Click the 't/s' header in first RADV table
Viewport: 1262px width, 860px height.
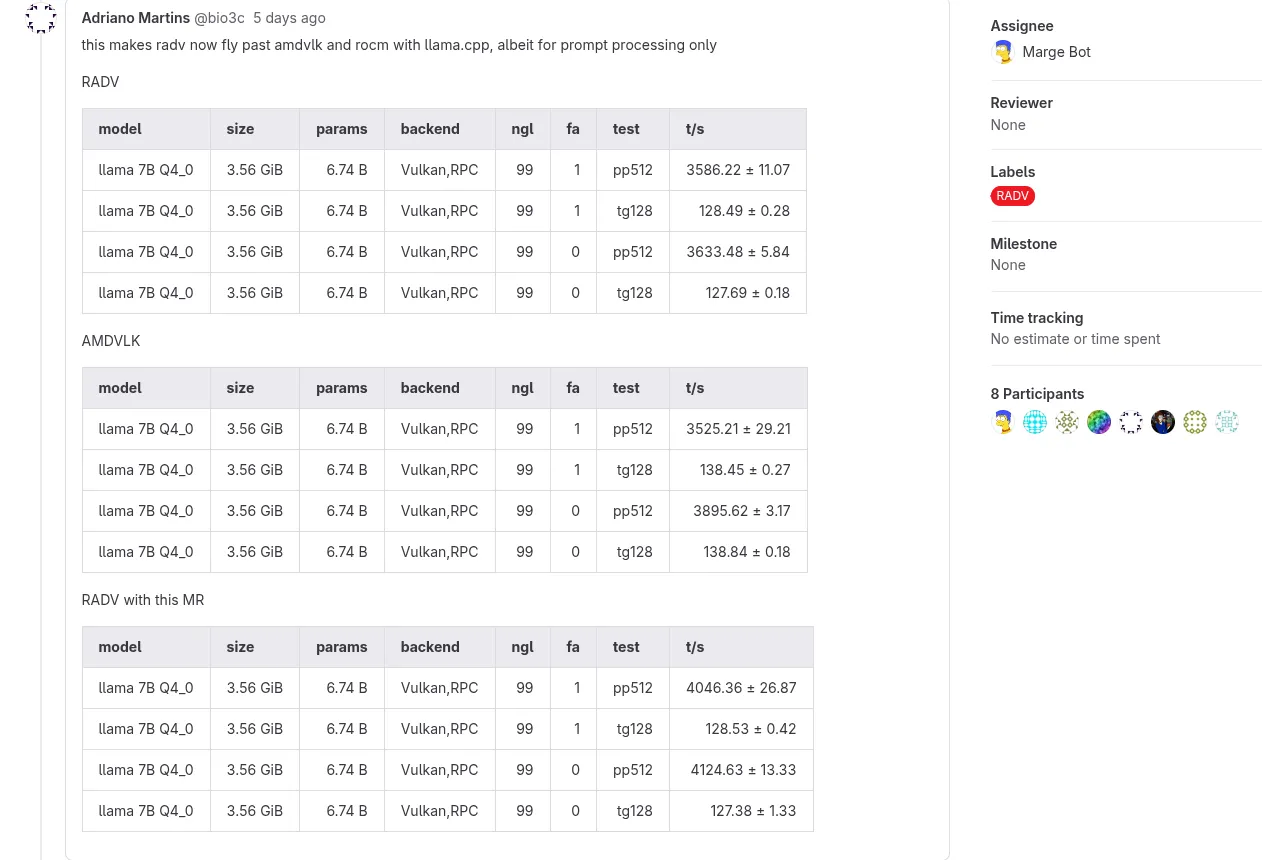[695, 129]
